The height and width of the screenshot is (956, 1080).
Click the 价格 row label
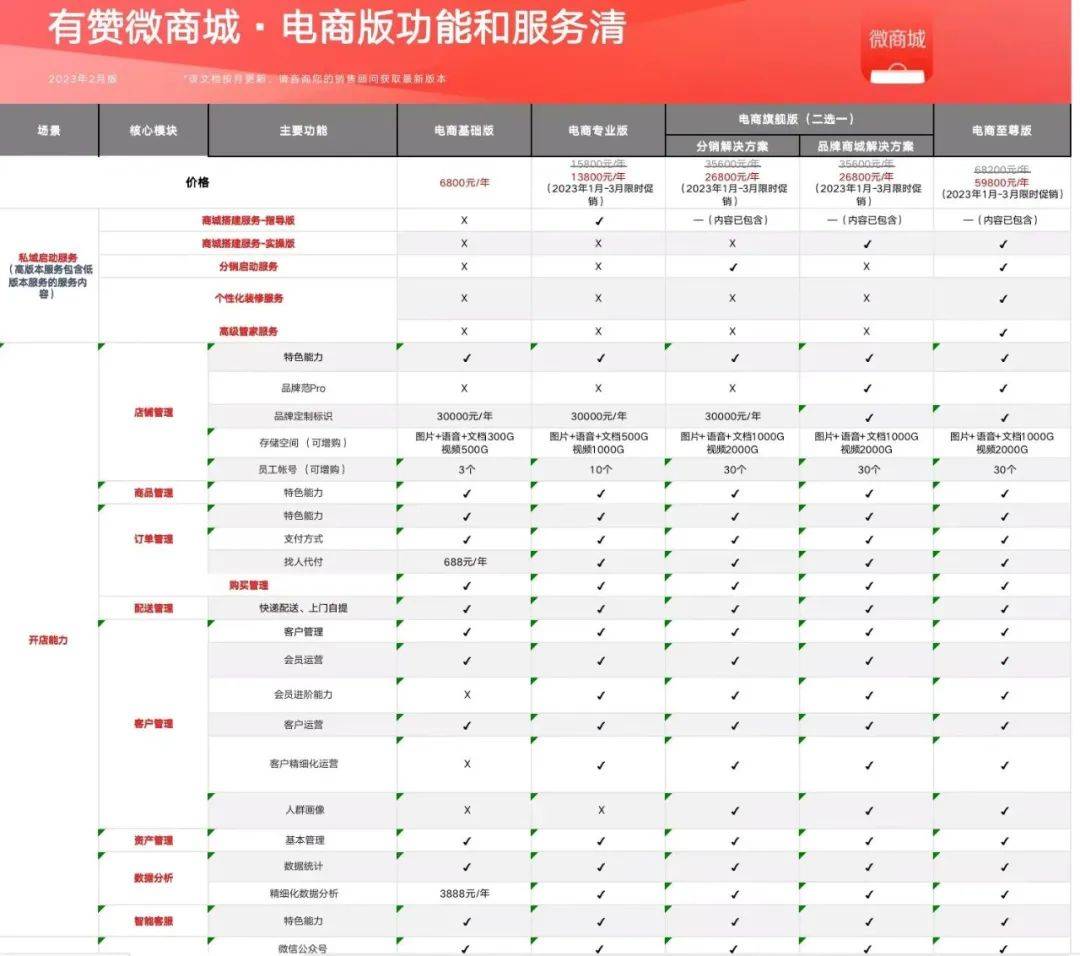[x=198, y=182]
